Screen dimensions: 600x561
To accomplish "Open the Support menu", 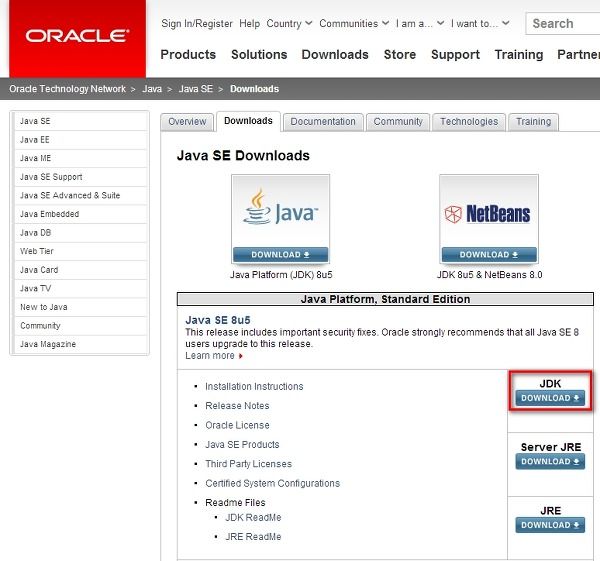I will [x=455, y=54].
